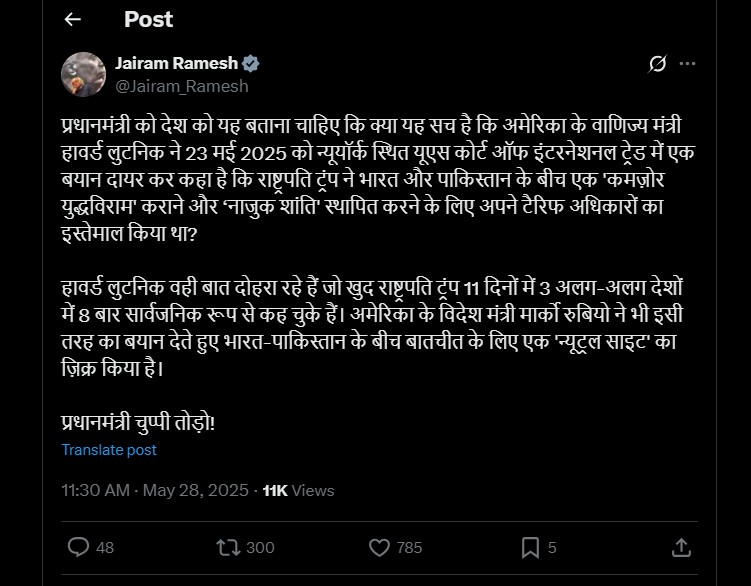This screenshot has width=751, height=586.
Task: Toggle the bookmark icon on the post
Action: pos(530,547)
